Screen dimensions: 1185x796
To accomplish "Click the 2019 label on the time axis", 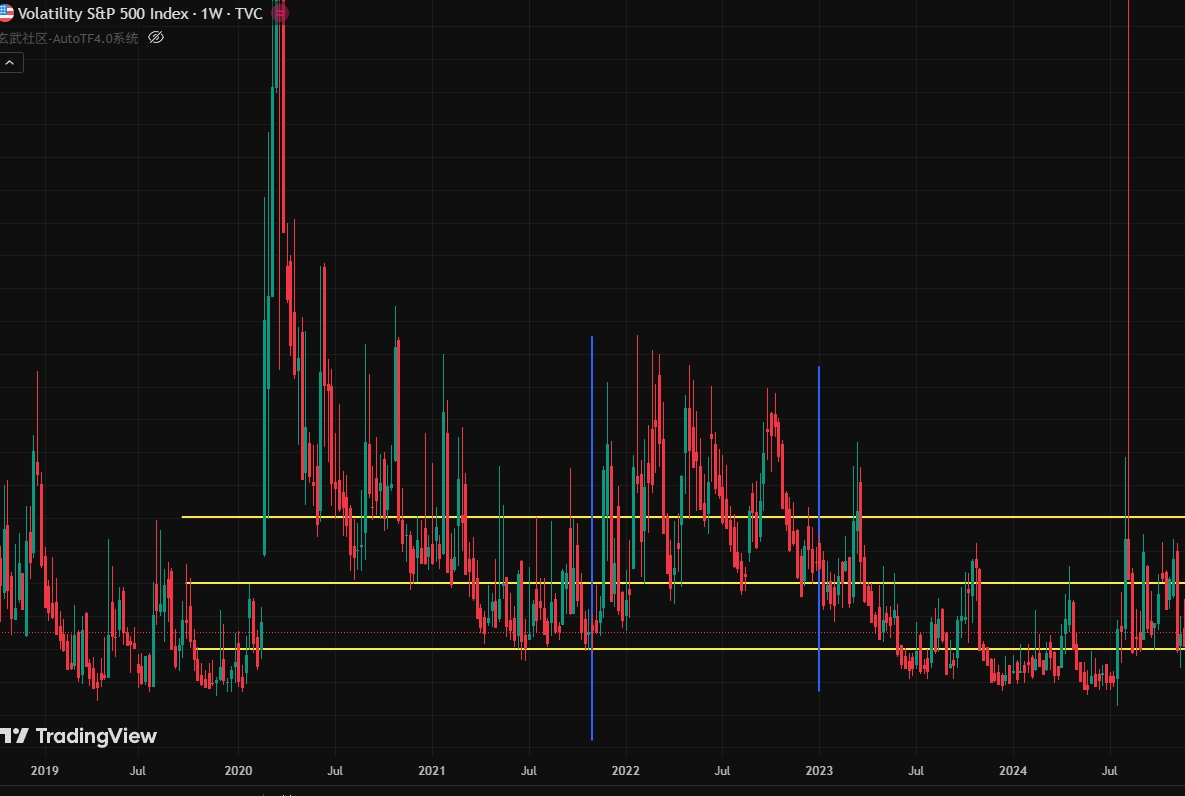I will pos(45,771).
